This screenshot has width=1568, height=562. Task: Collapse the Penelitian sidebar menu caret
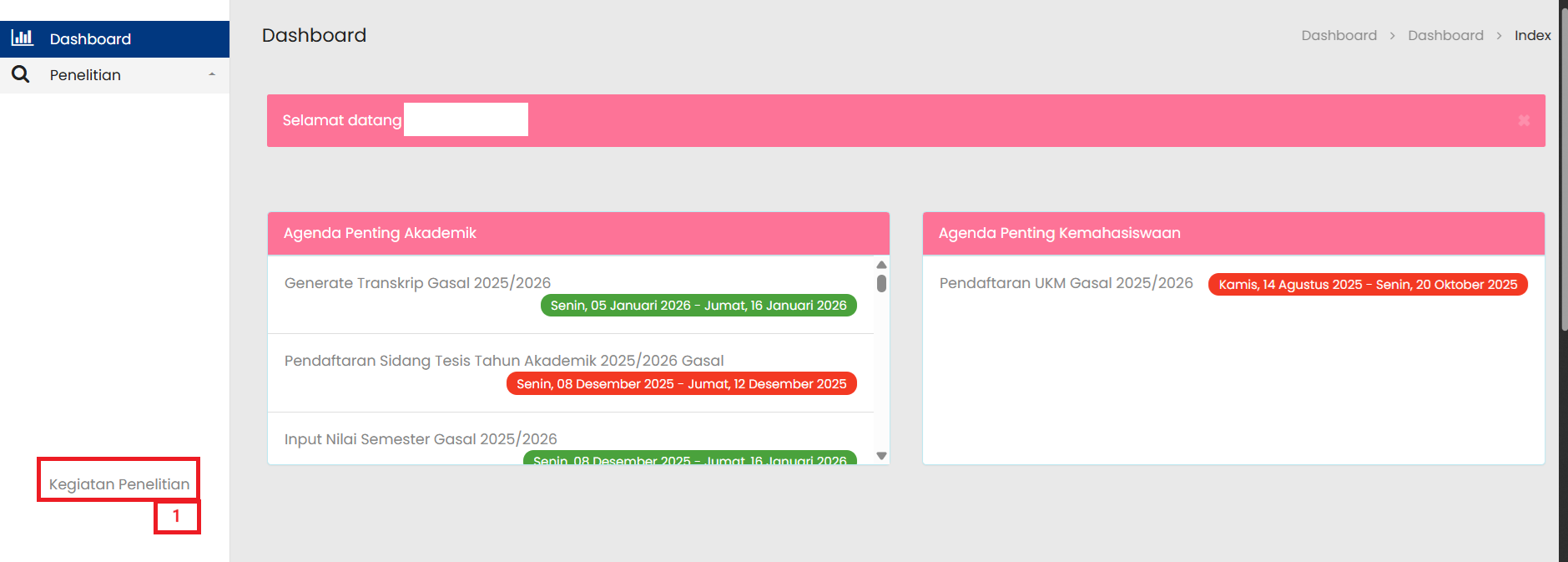(x=212, y=75)
